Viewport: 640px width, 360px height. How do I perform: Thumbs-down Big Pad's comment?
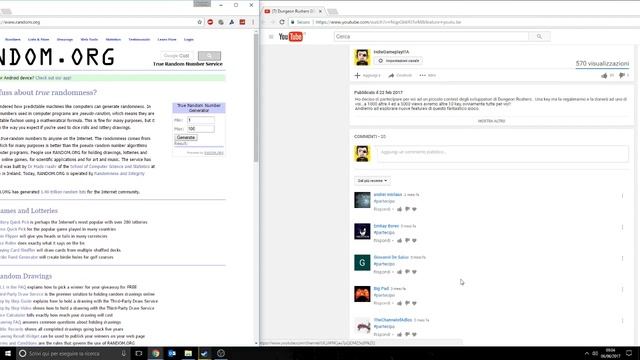[x=407, y=303]
